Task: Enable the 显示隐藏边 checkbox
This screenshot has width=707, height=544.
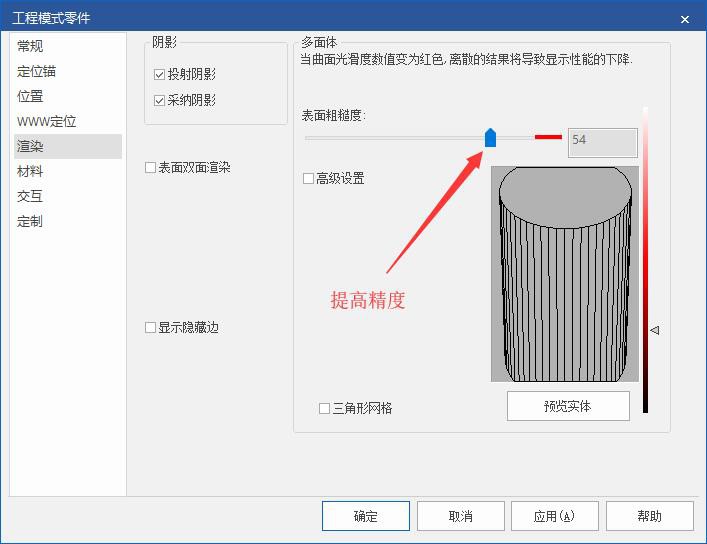Action: (151, 328)
